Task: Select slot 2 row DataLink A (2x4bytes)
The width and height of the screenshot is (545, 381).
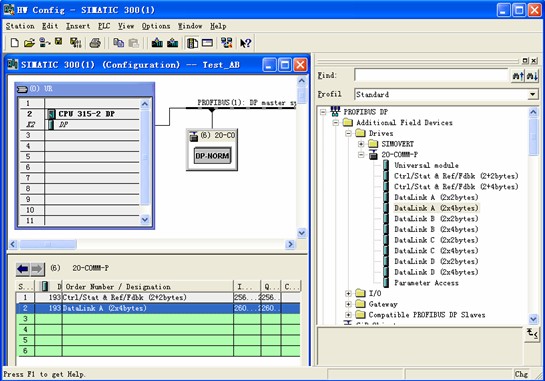Action: tap(158, 308)
